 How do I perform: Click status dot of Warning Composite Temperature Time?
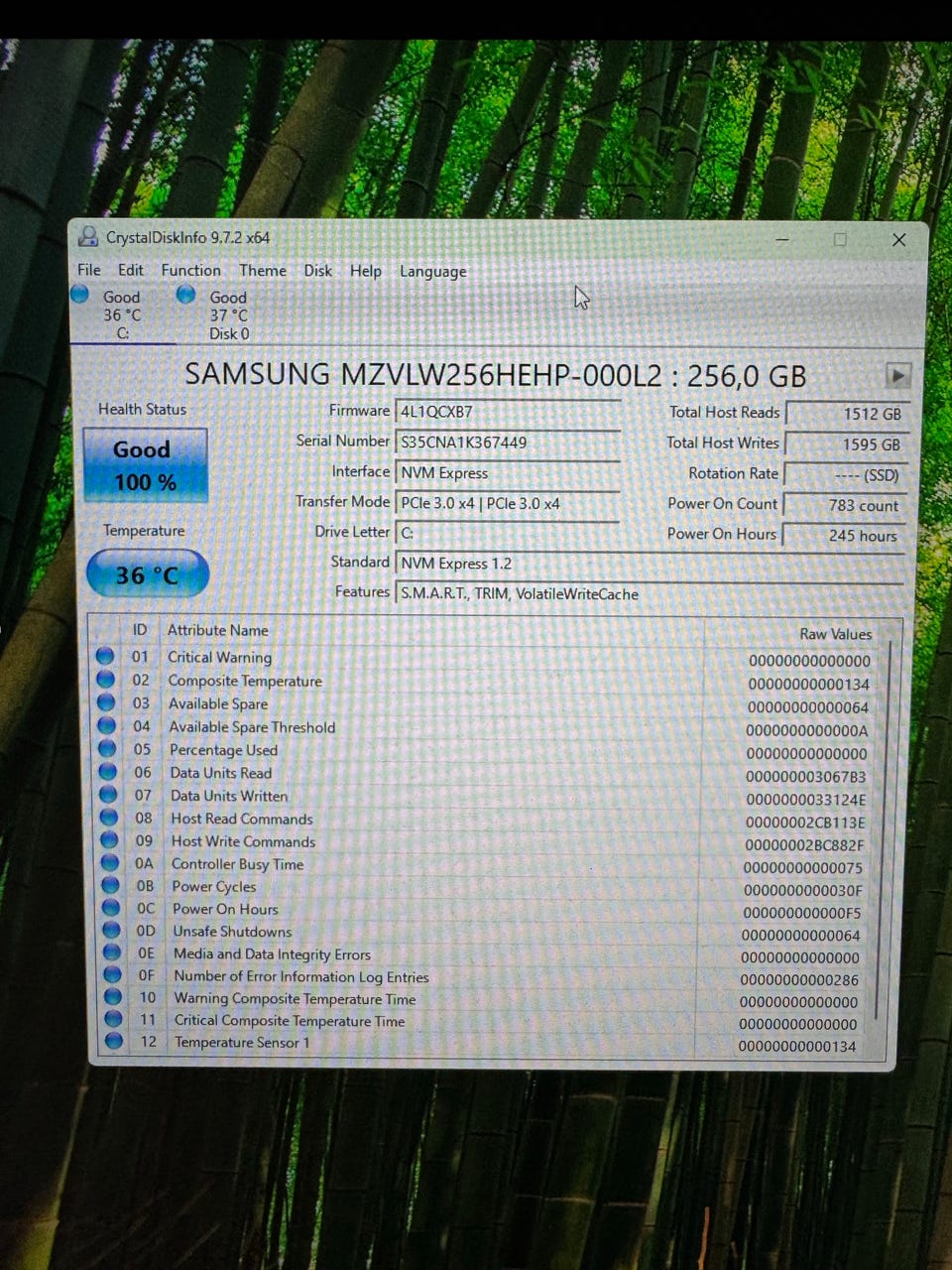coord(114,997)
